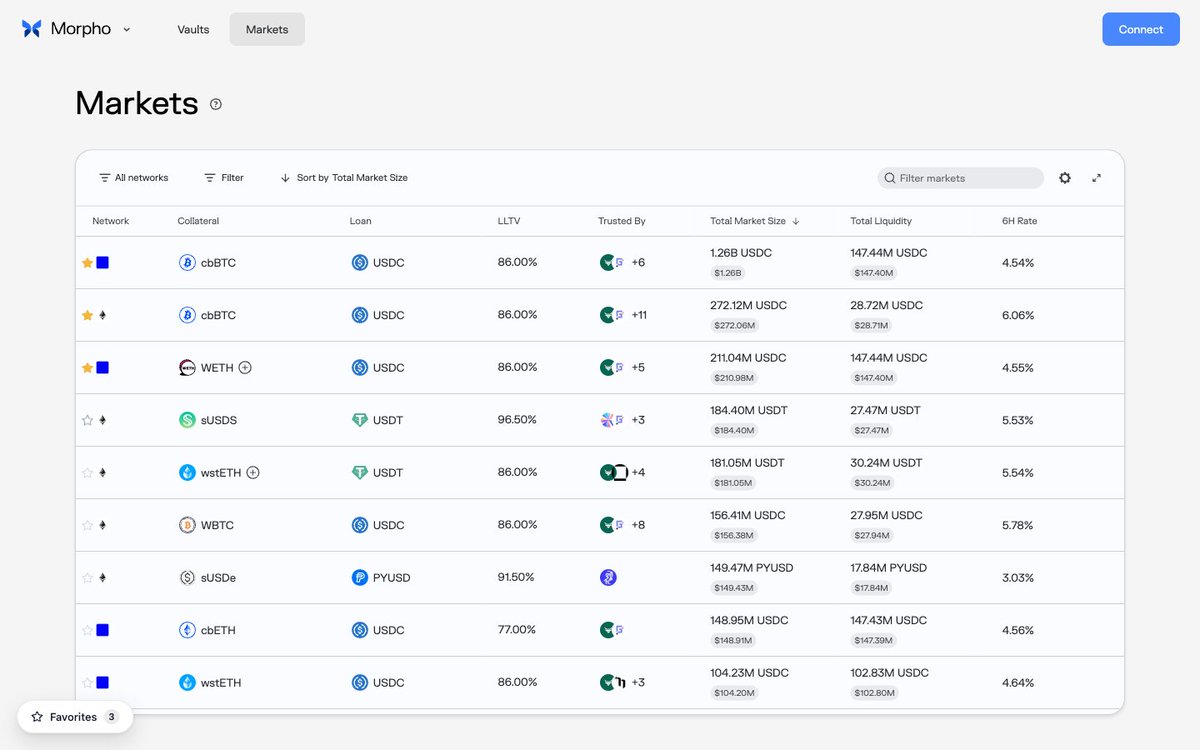Click the USDC icon in WBTC row

(x=360, y=525)
